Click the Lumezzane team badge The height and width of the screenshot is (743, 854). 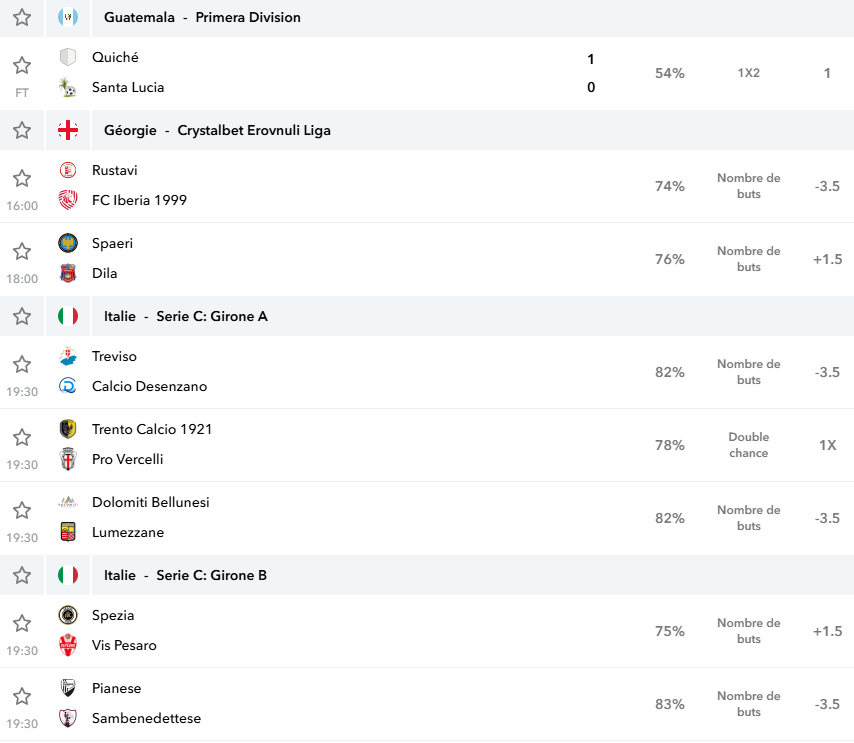point(68,532)
